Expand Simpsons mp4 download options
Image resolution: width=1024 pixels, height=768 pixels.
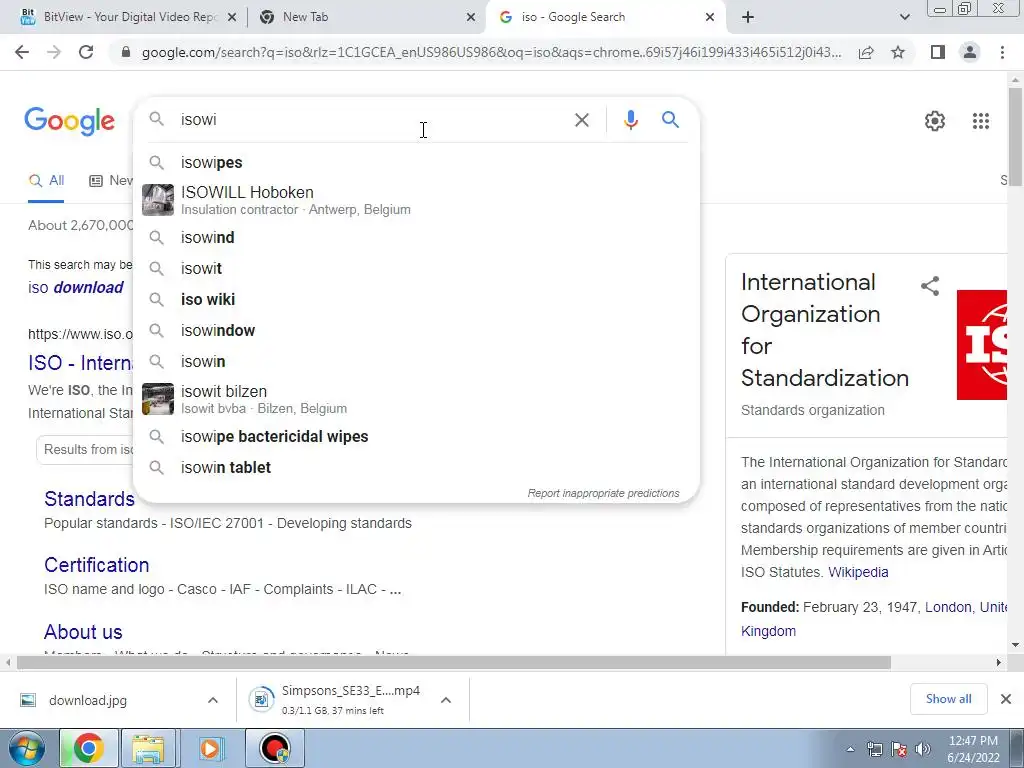click(446, 700)
